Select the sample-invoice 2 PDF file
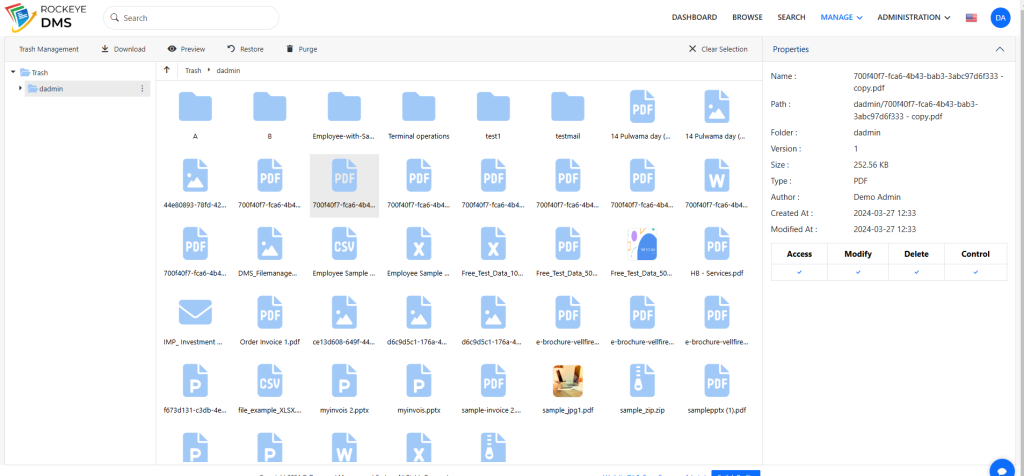This screenshot has height=476, width=1024. 493,389
